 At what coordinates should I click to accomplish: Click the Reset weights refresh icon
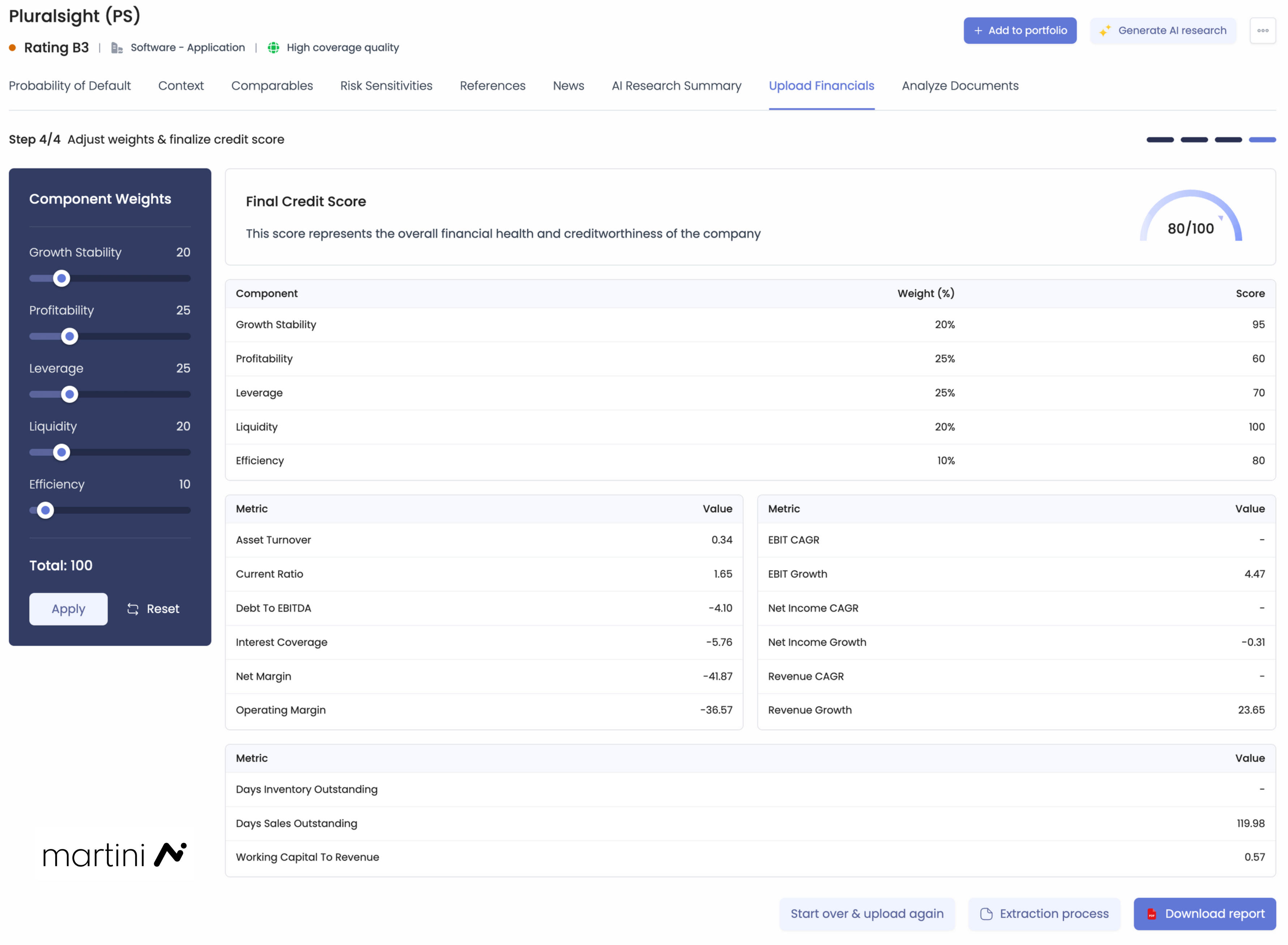tap(133, 609)
